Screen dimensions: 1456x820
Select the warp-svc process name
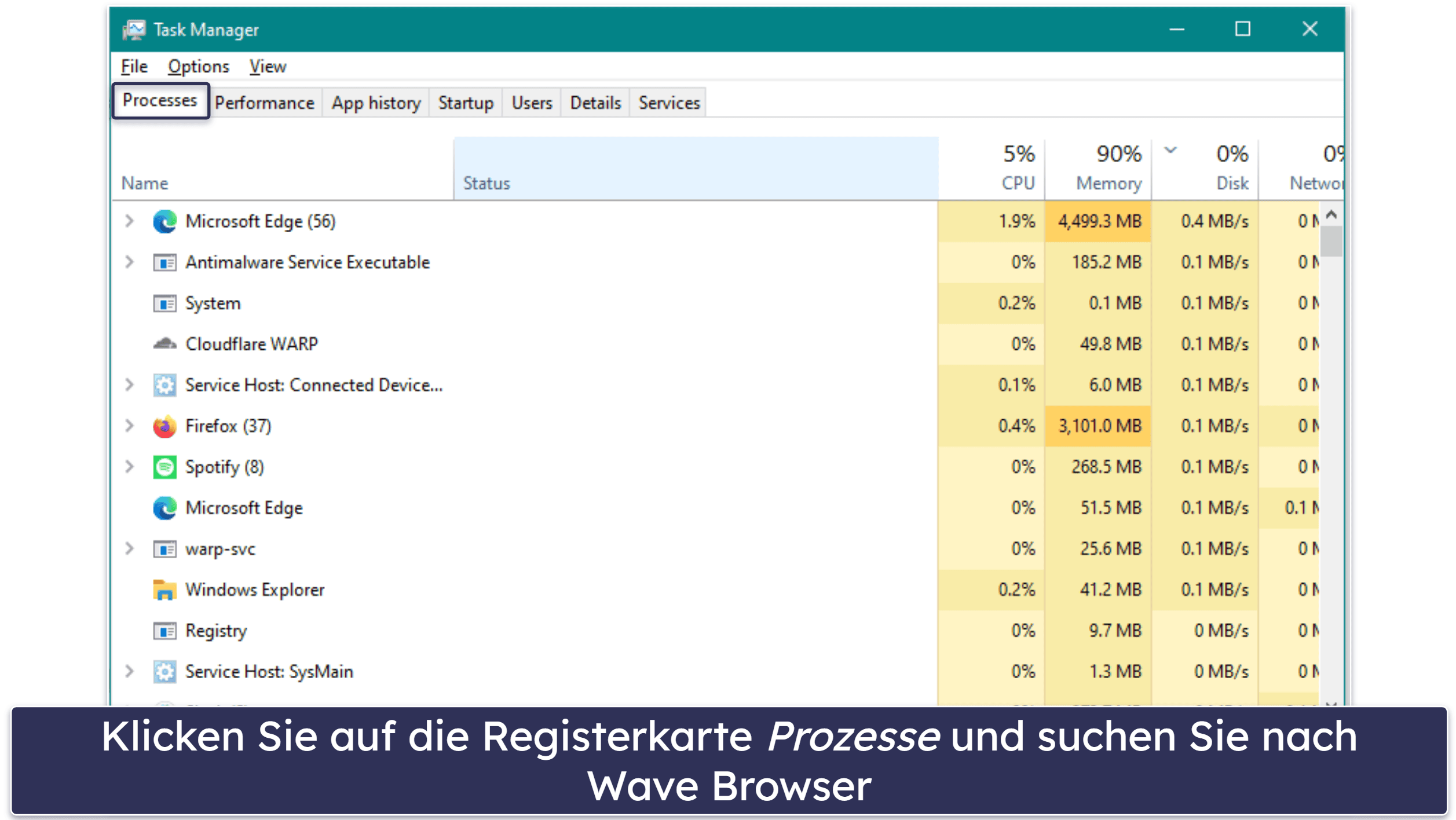click(220, 549)
